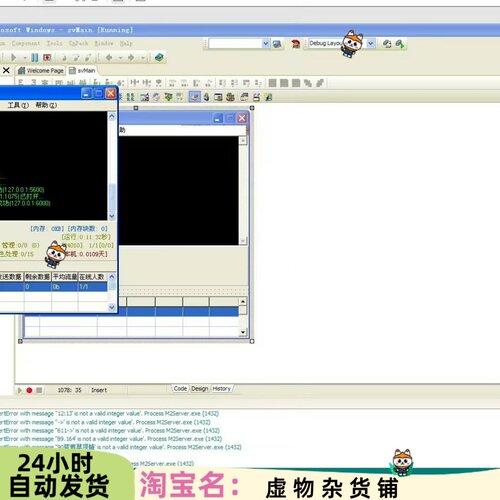Click the Step Over debug icon

76,58
